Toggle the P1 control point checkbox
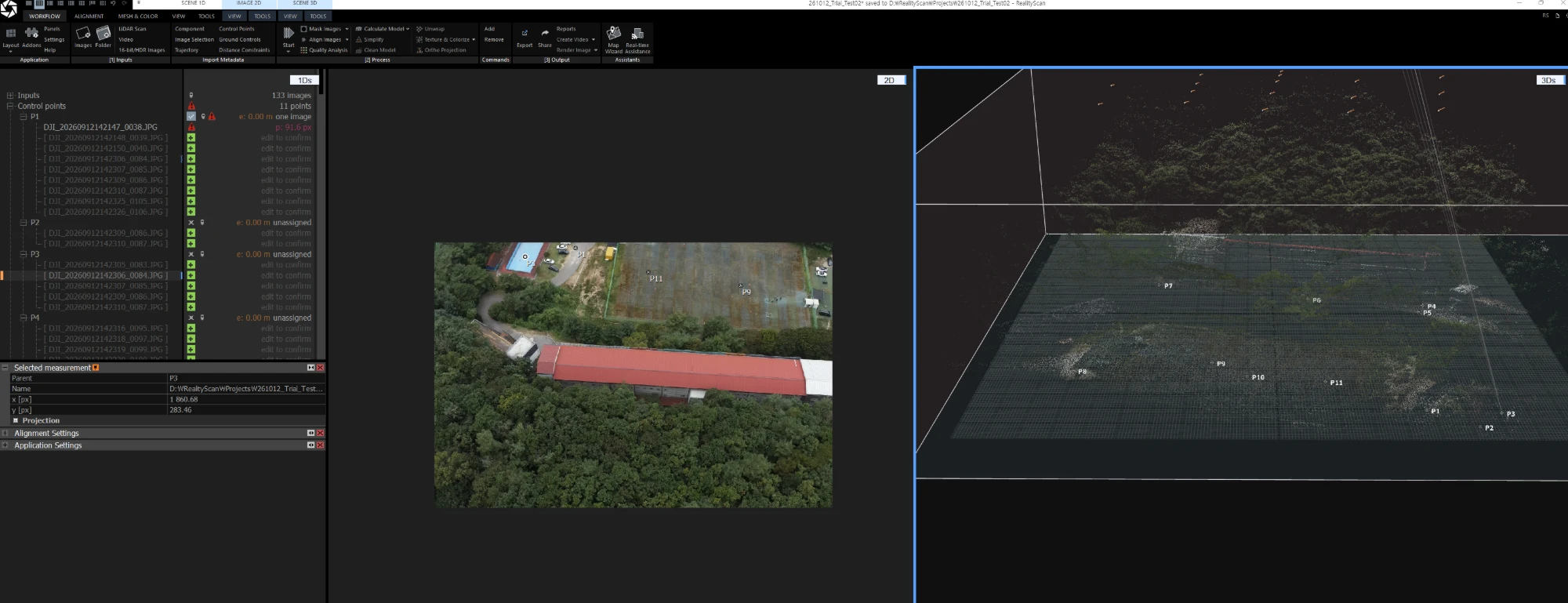The width and height of the screenshot is (1568, 603). point(191,116)
